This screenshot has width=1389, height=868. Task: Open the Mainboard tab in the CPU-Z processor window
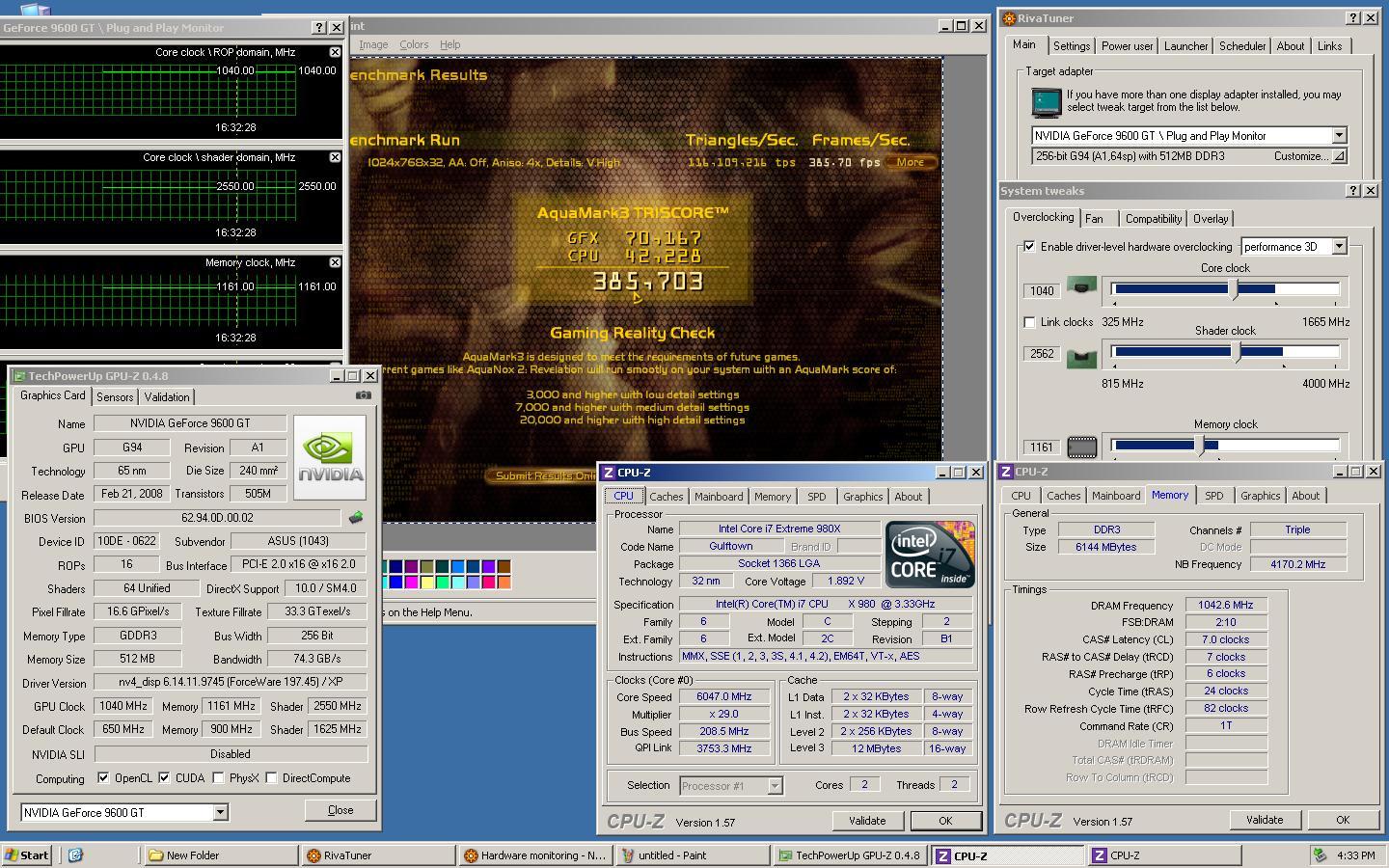(x=719, y=497)
